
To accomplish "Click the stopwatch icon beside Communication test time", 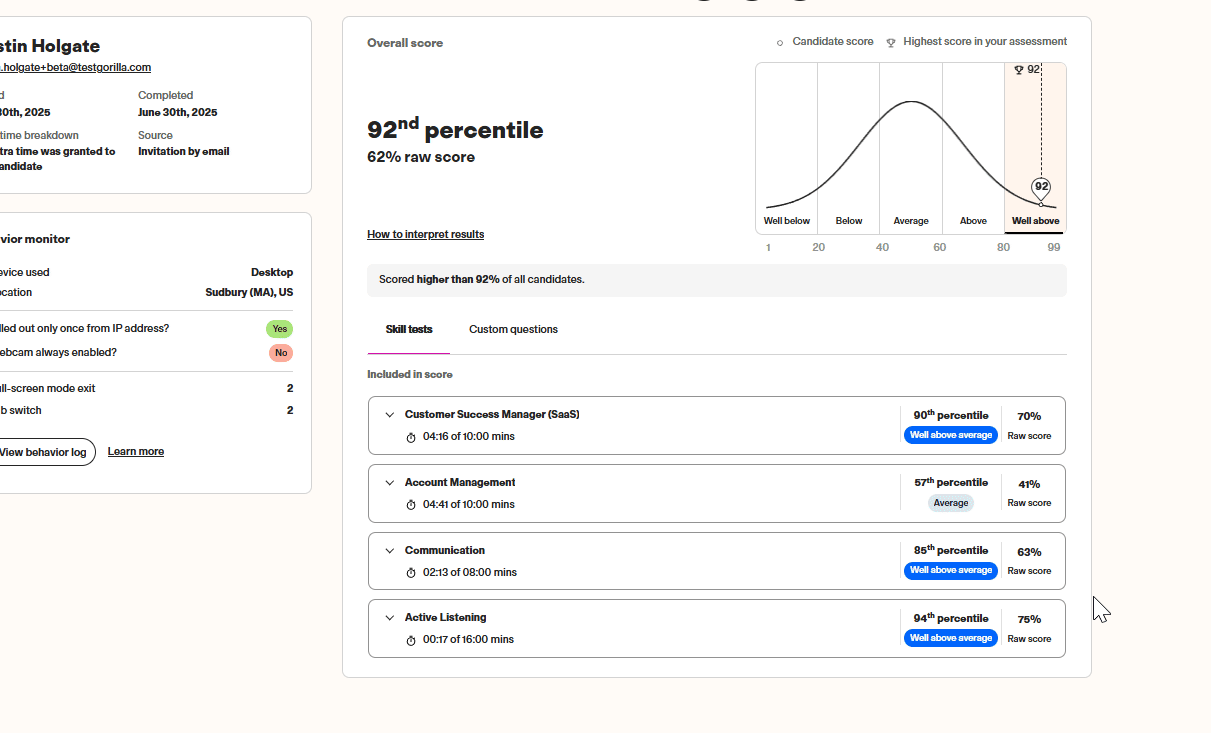I will tap(410, 572).
